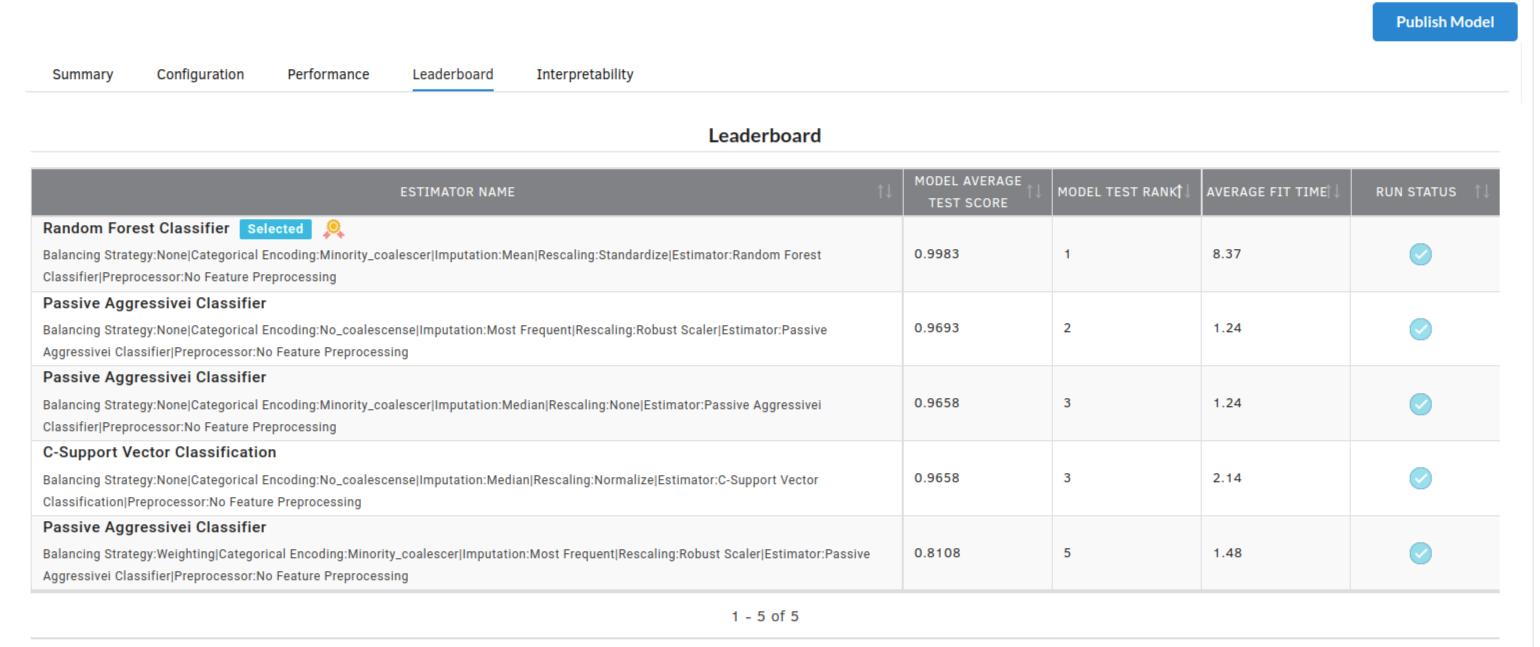Click run status checkmark for C-Support Vector row
The width and height of the screenshot is (1540, 647).
pos(1420,478)
